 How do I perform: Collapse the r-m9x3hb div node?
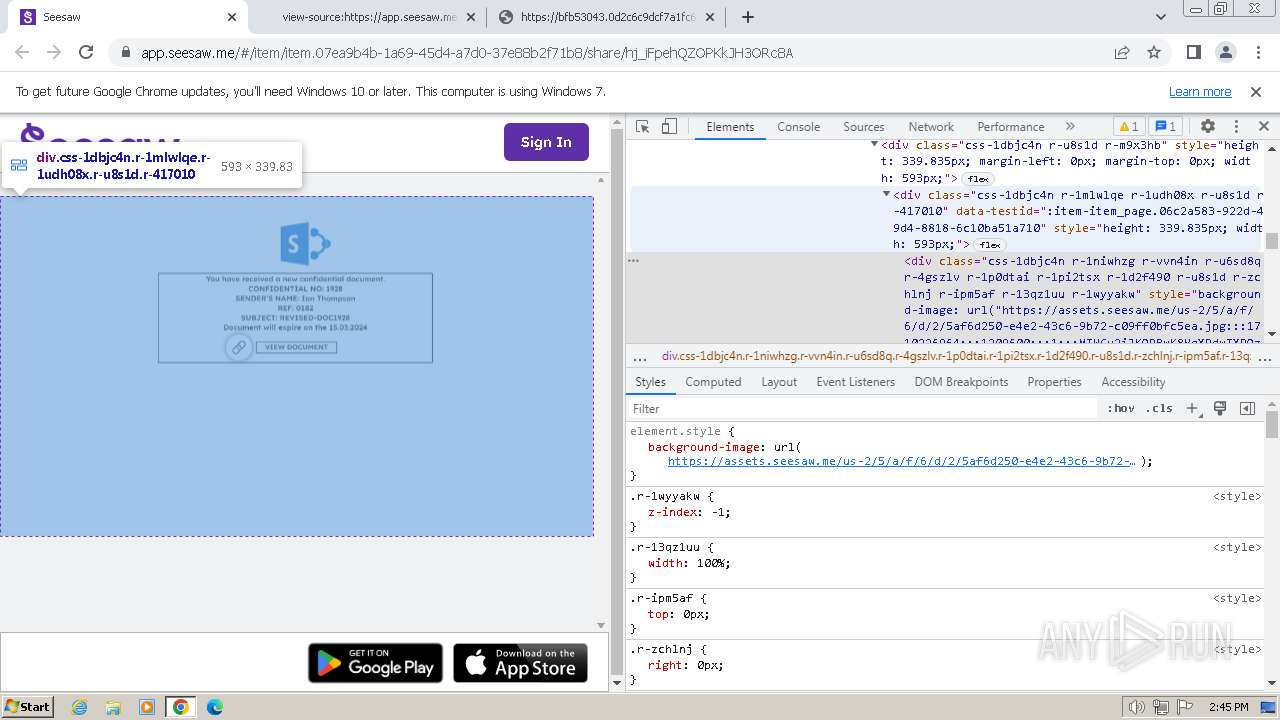[x=874, y=145]
